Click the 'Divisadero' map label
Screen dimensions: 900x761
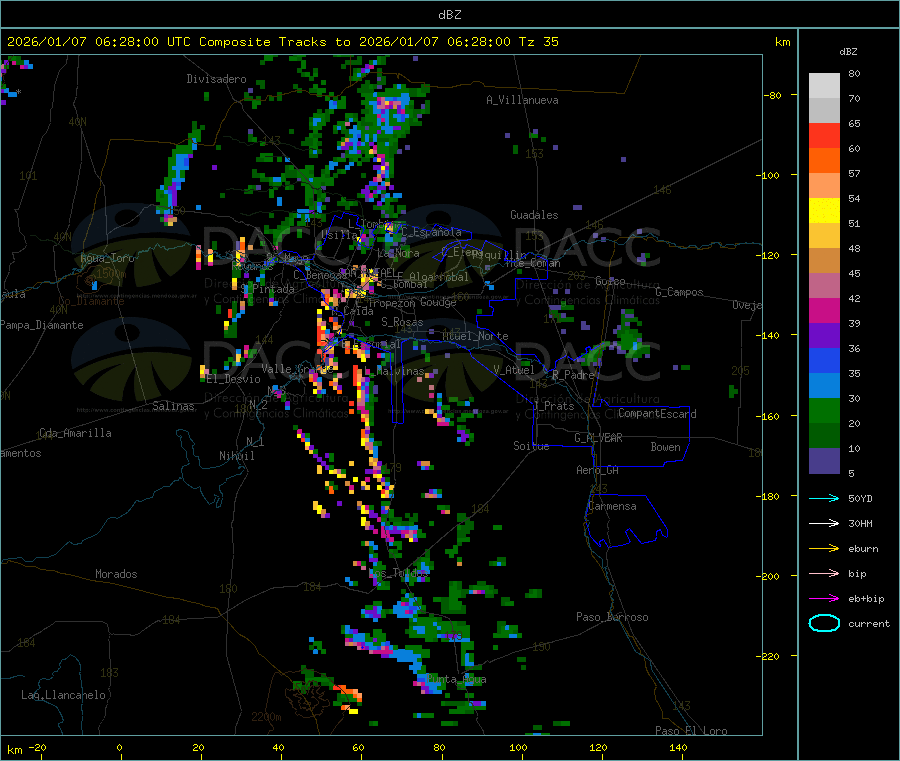click(216, 79)
